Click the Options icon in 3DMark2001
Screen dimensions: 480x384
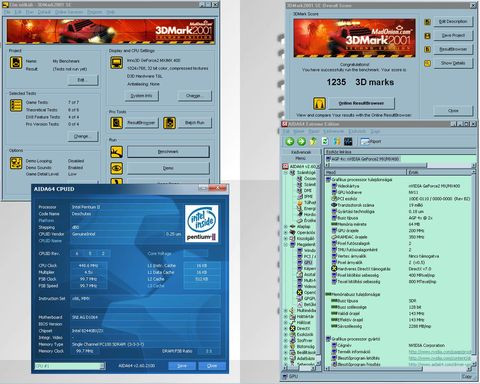[x=16, y=163]
